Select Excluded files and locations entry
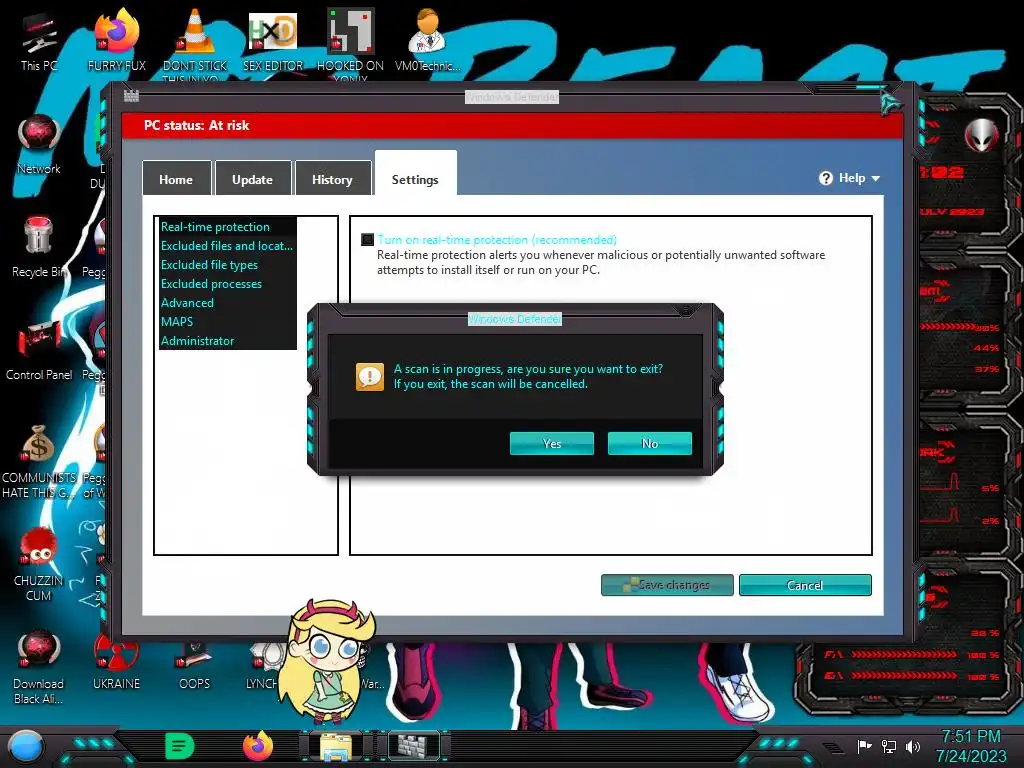 pyautogui.click(x=227, y=246)
